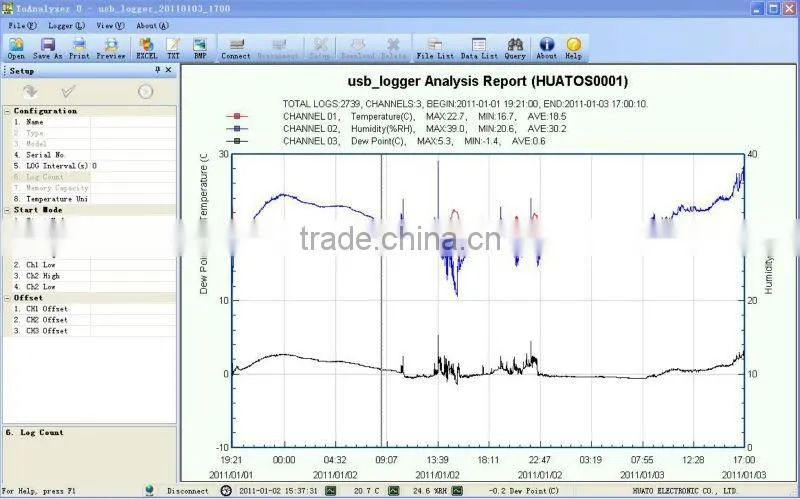Click the grayed Delete toolbar icon
Screen dimensions: 800x499
393,44
